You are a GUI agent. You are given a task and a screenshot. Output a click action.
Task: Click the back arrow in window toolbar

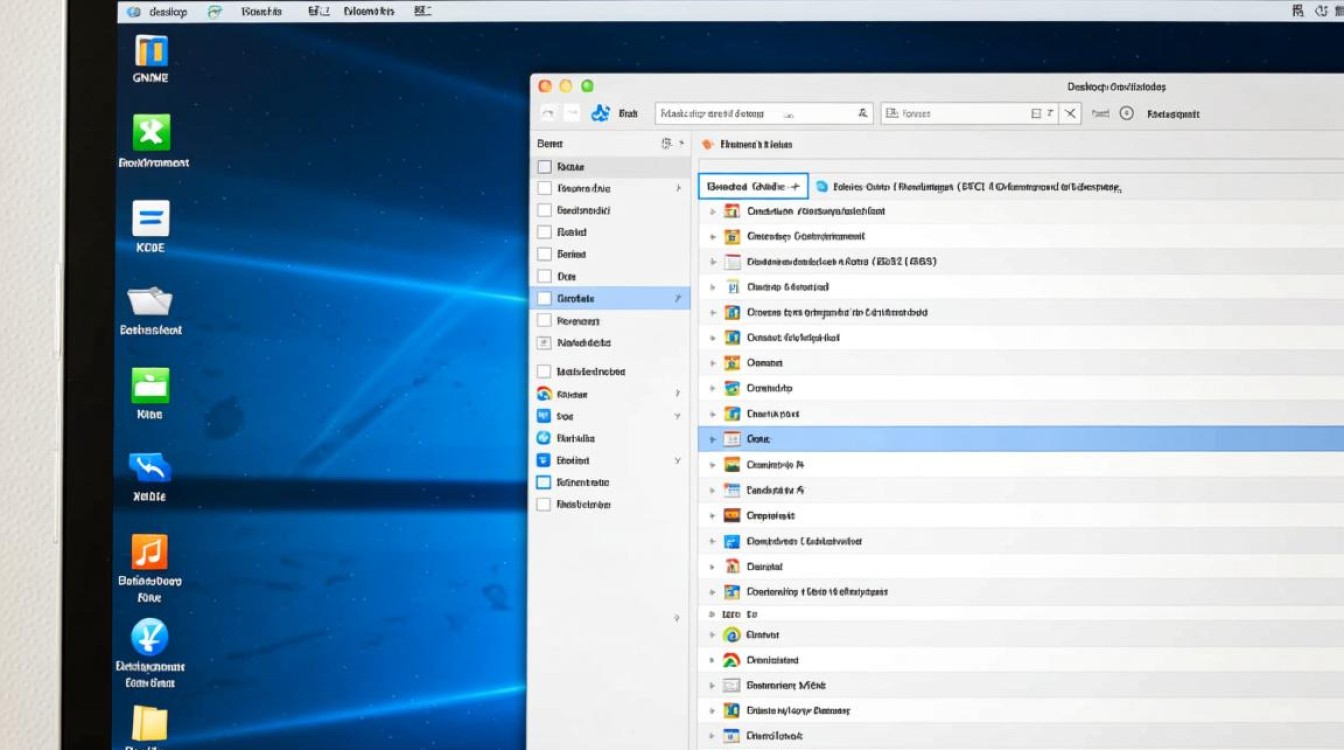click(547, 114)
